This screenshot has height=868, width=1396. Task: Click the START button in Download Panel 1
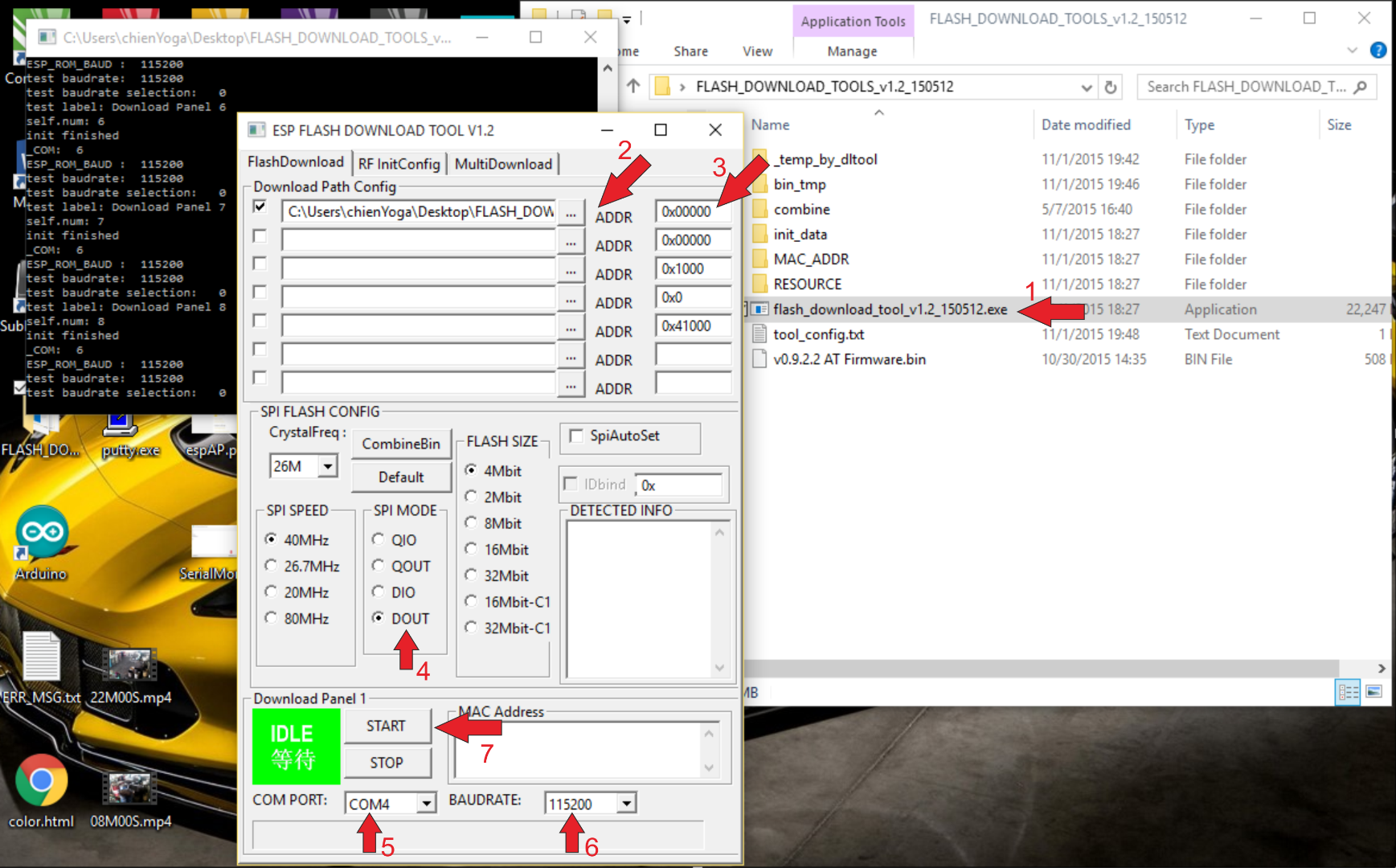click(x=388, y=725)
